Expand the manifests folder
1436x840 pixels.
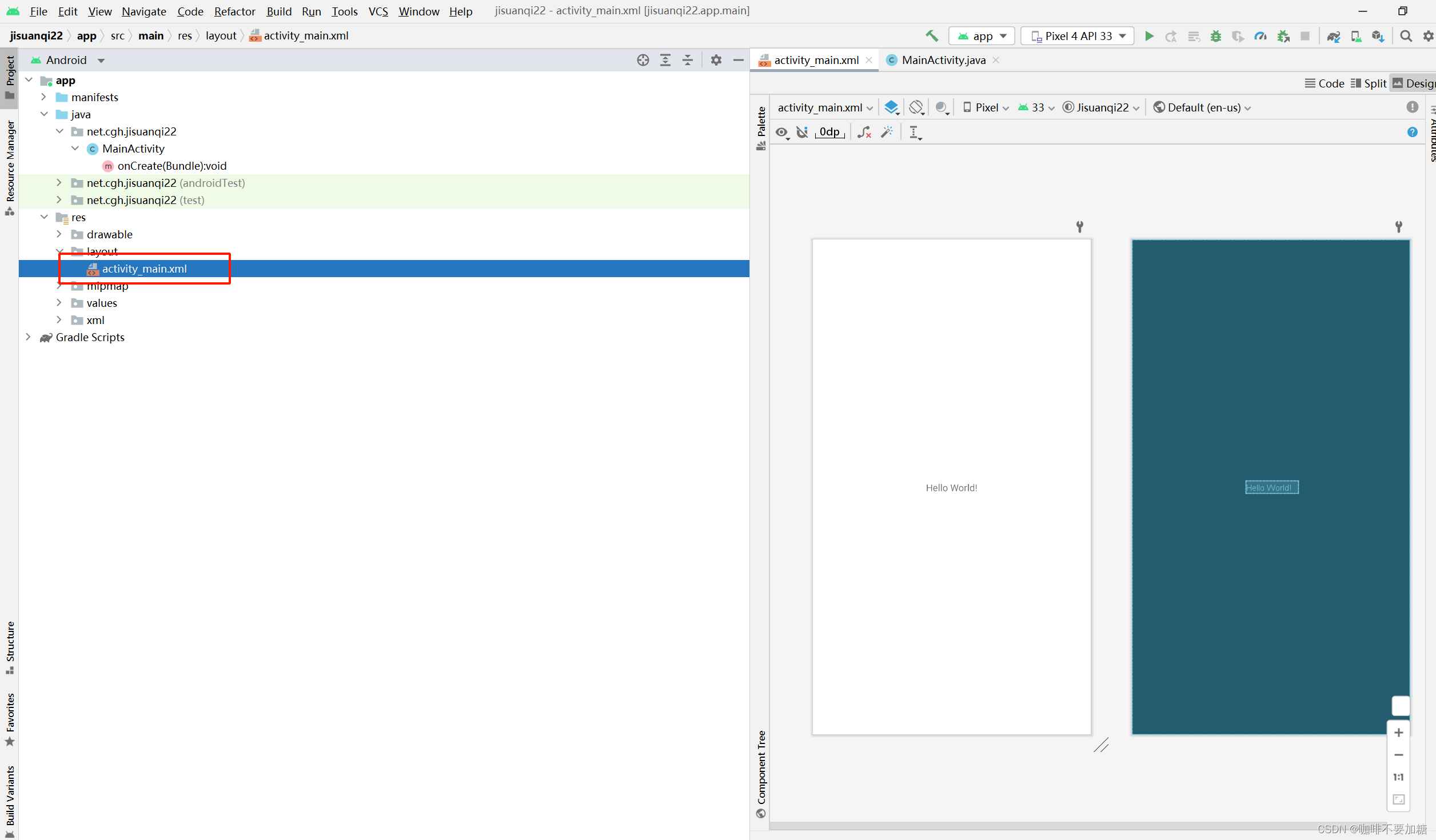tap(43, 97)
